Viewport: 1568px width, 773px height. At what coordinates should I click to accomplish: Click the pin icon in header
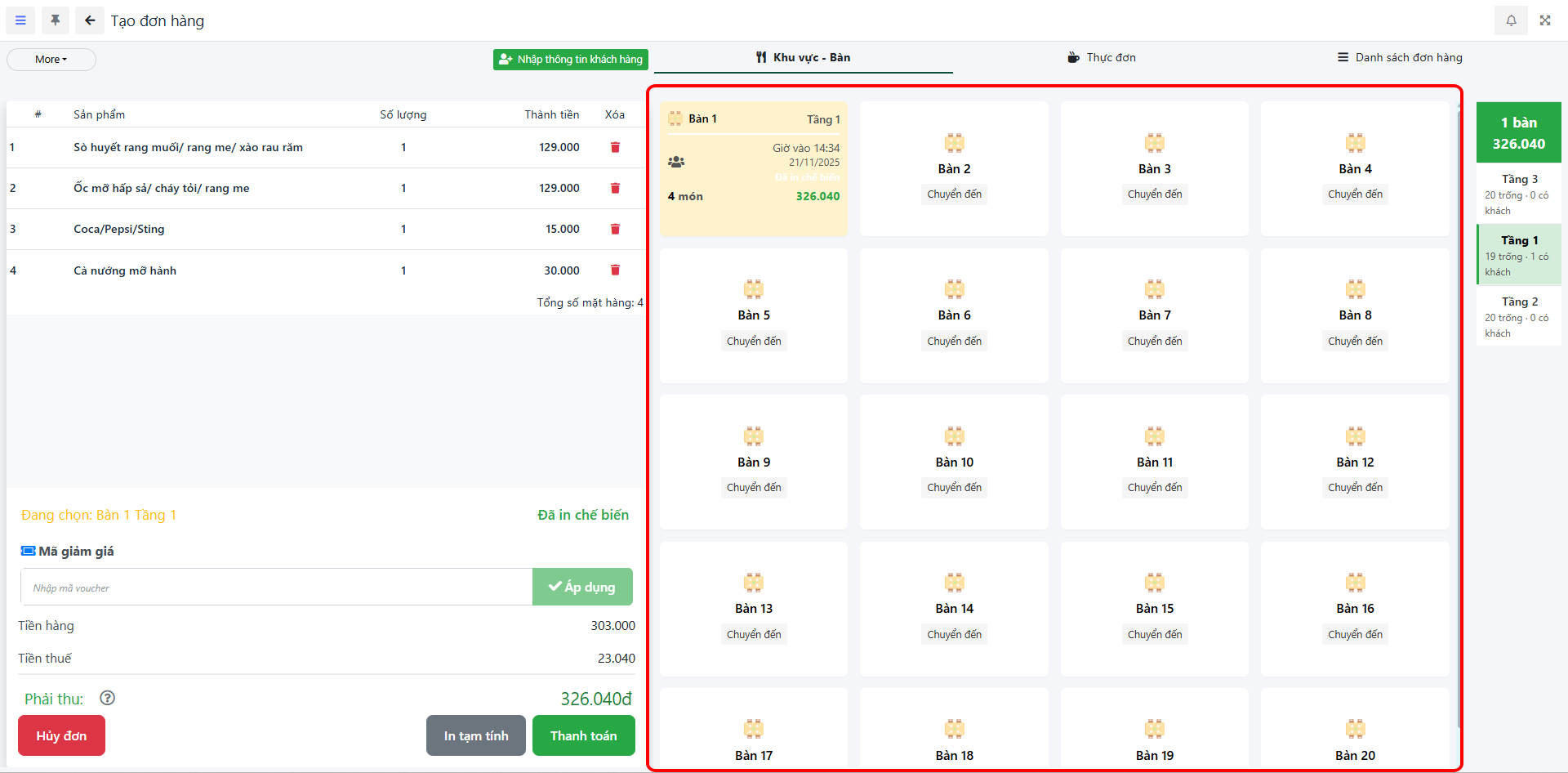(56, 20)
